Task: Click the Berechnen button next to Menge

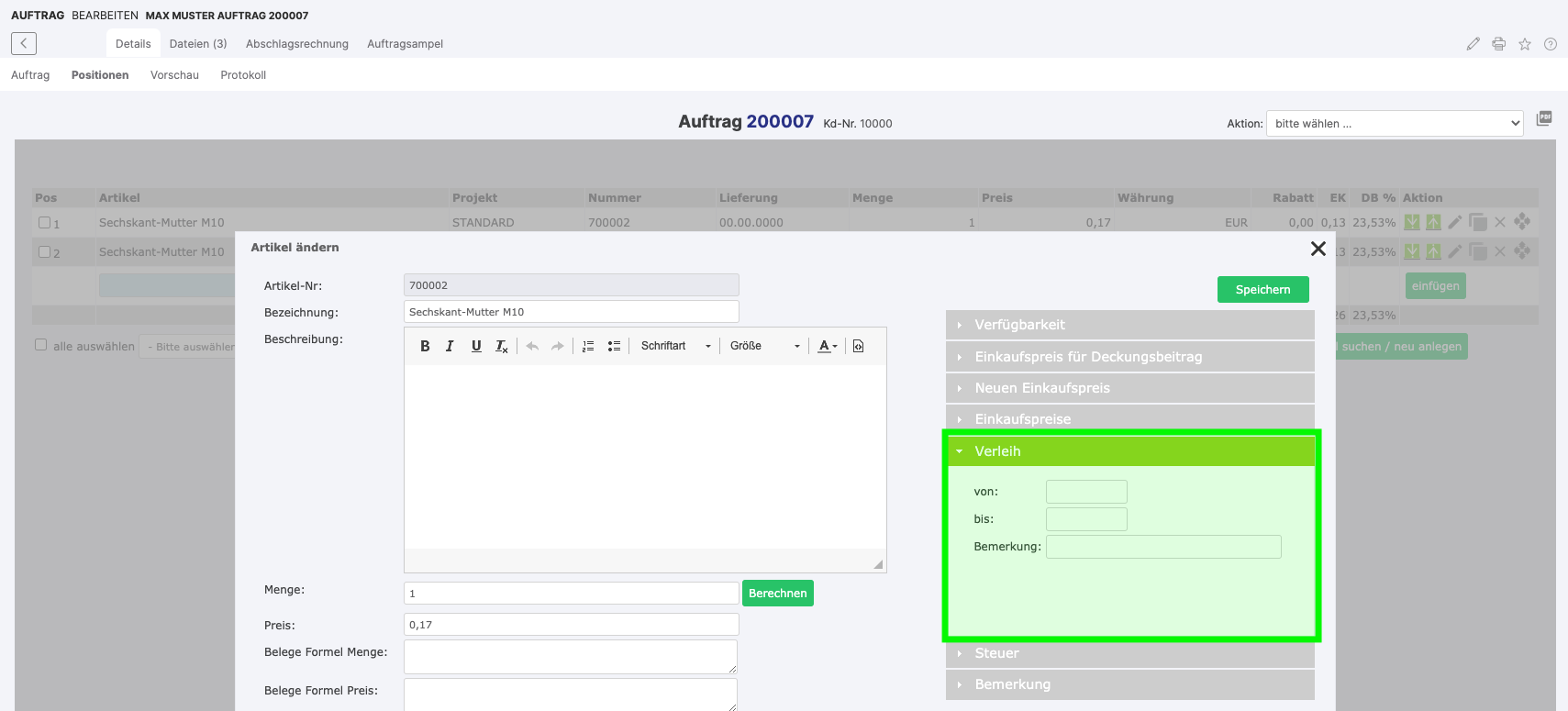Action: [x=778, y=593]
